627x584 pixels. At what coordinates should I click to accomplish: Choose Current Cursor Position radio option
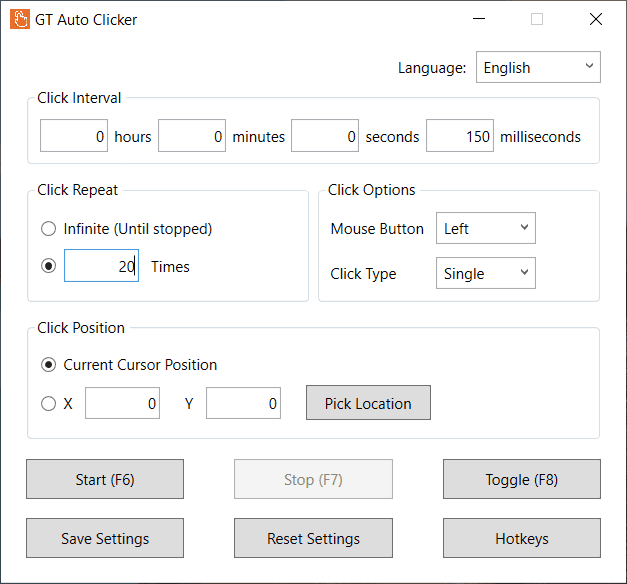pyautogui.click(x=48, y=364)
